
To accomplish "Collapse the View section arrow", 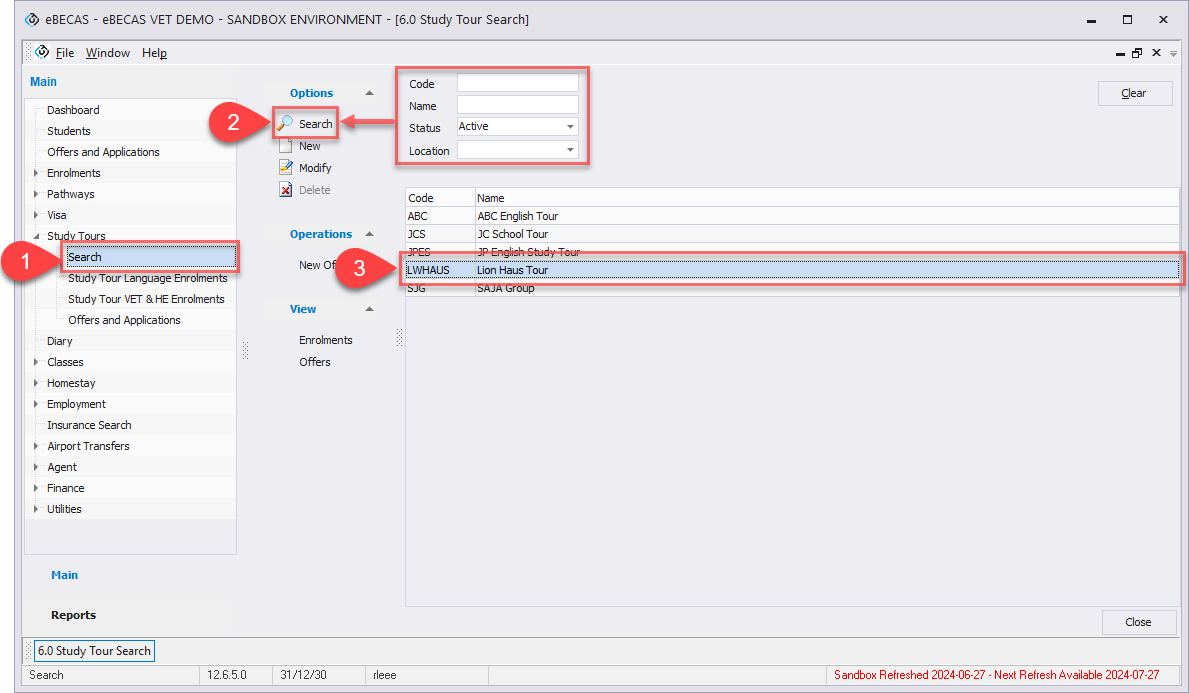I will tap(369, 309).
